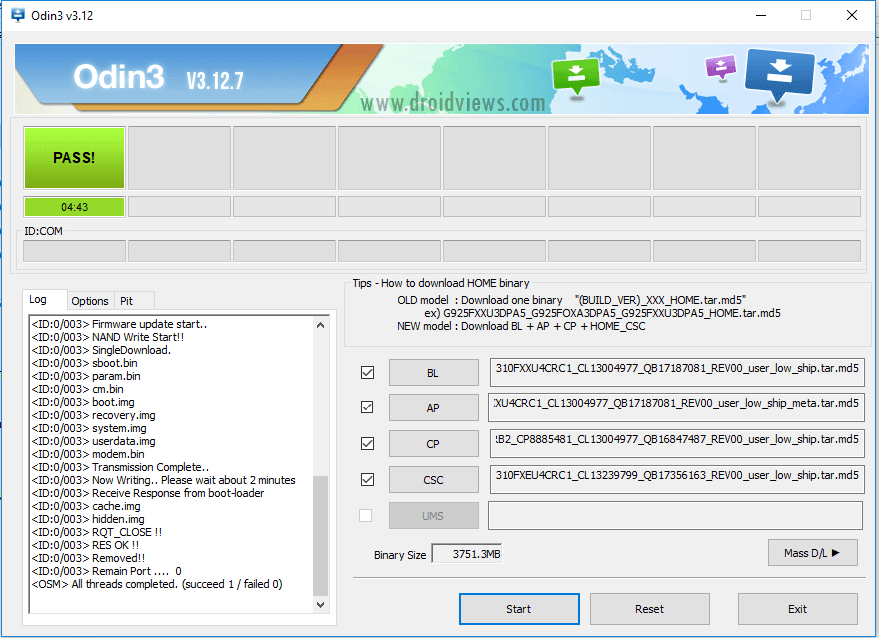Click 'All threads completed' log line
The width and height of the screenshot is (879, 638).
pyautogui.click(x=157, y=584)
